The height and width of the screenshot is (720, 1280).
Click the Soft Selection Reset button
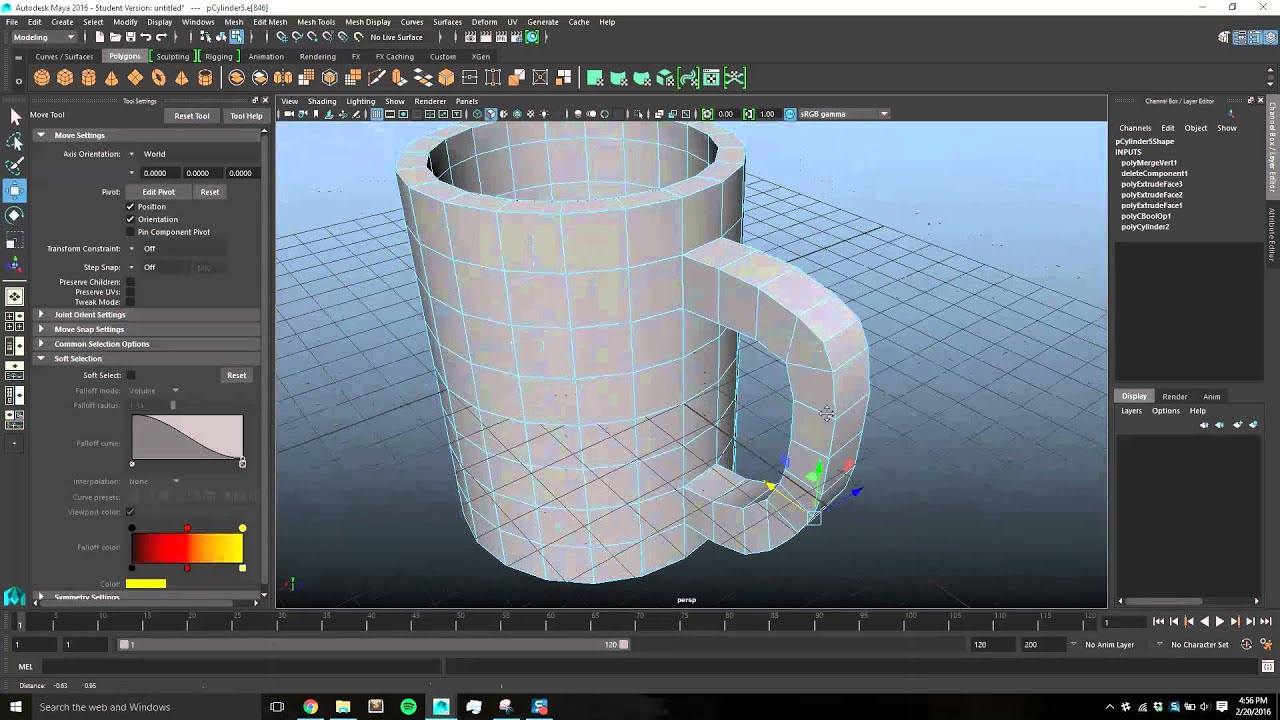click(x=236, y=375)
